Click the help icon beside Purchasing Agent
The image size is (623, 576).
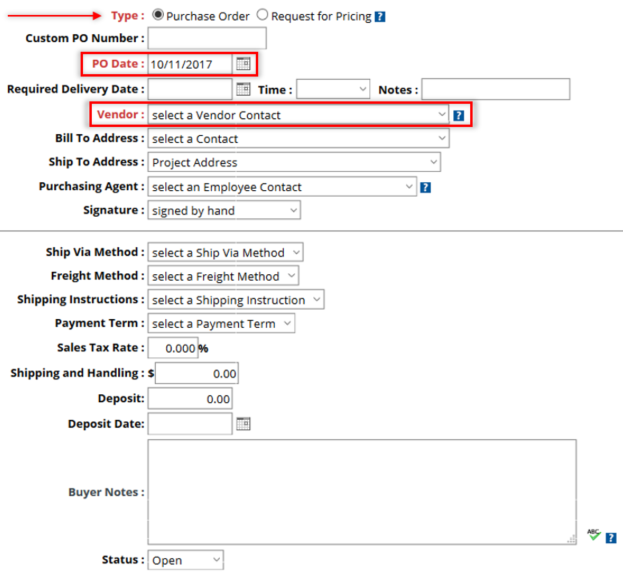point(426,187)
